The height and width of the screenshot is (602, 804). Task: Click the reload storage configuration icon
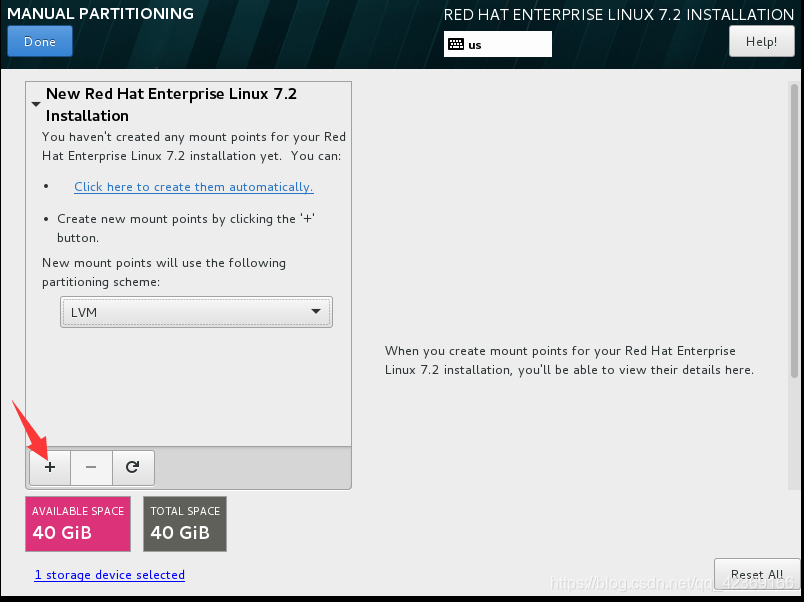point(133,467)
